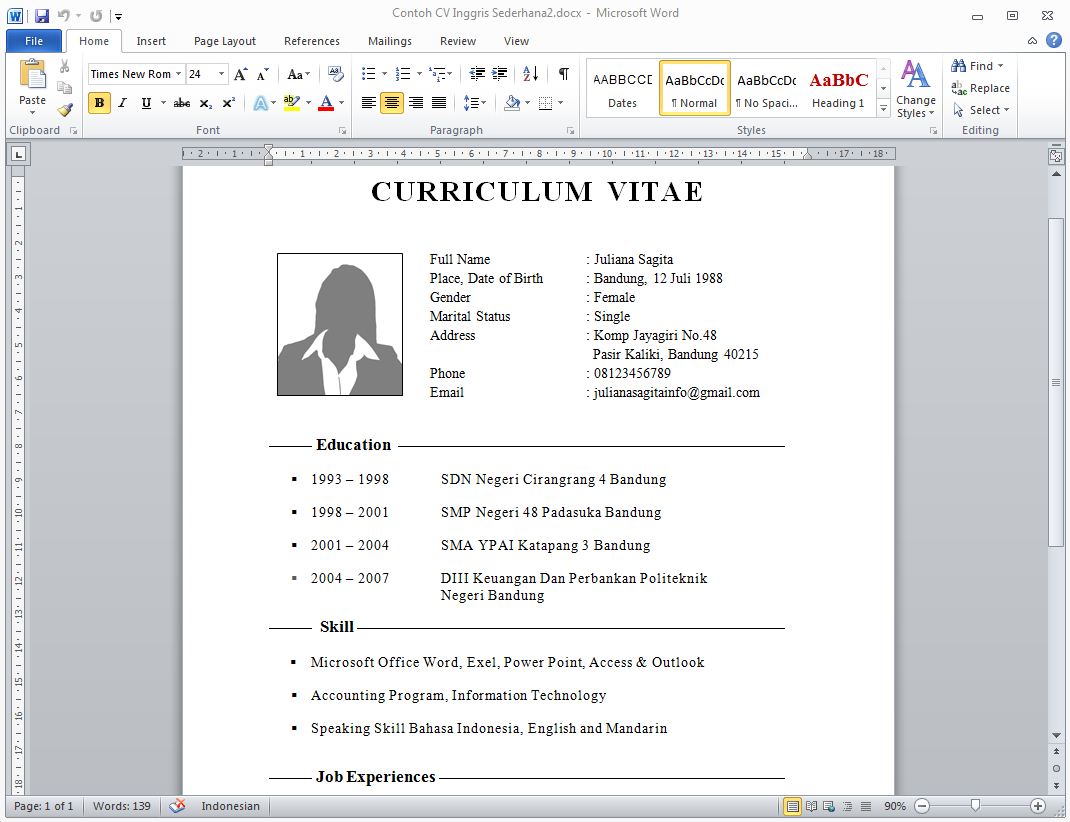Select the Format Painter brush
This screenshot has width=1070, height=822.
(66, 109)
